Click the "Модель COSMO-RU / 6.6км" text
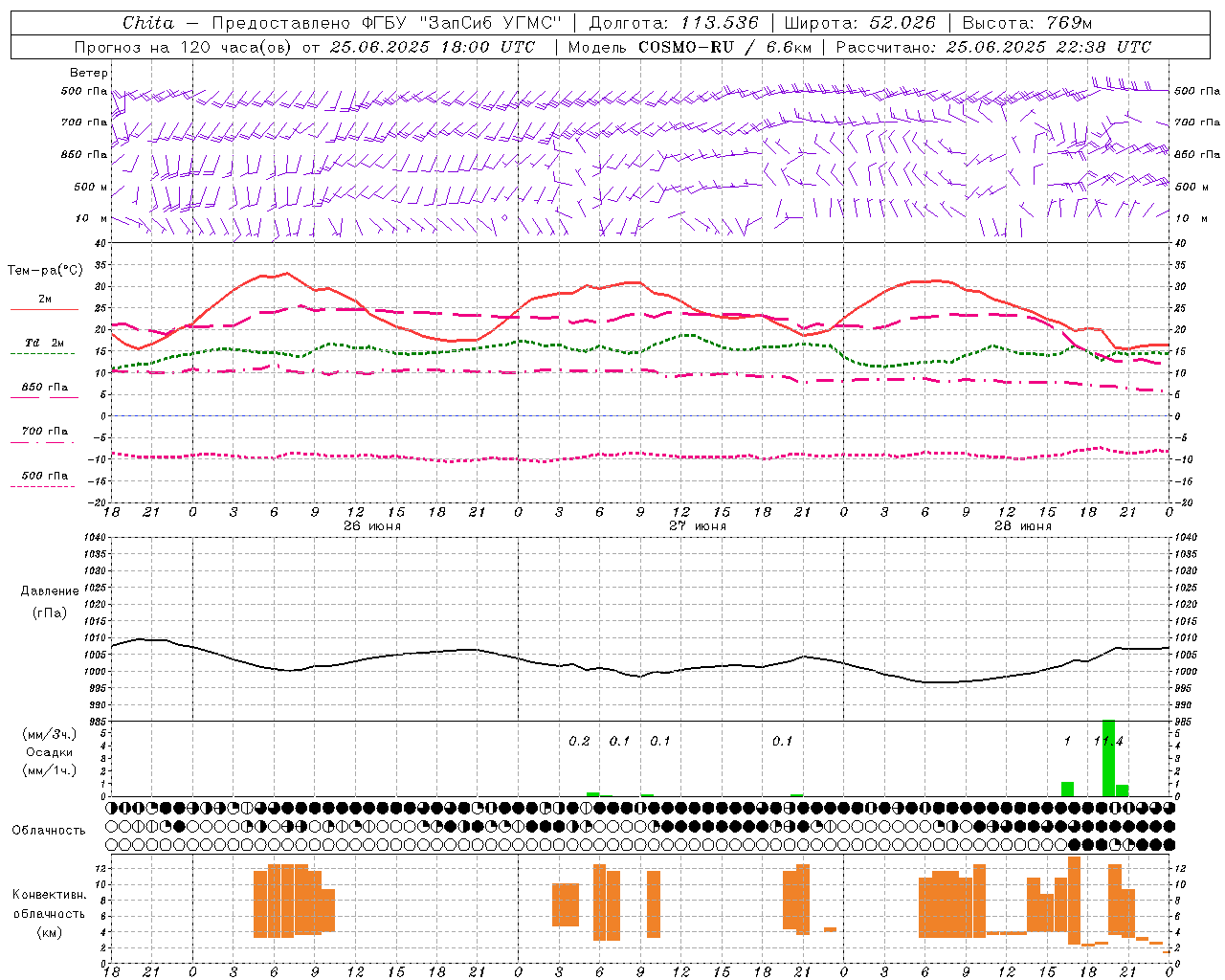This screenshot has width=1225, height=980. click(688, 47)
